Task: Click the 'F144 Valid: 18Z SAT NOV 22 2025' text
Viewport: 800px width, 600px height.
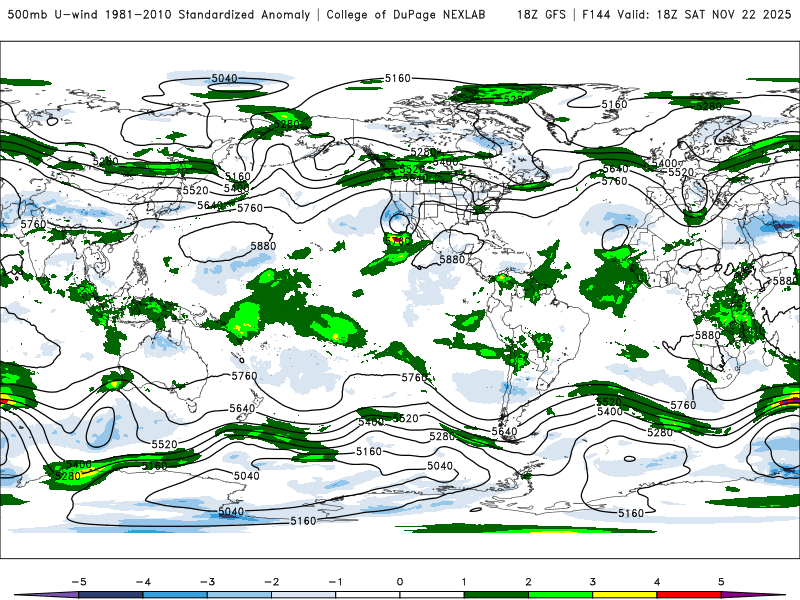Action: coord(686,14)
